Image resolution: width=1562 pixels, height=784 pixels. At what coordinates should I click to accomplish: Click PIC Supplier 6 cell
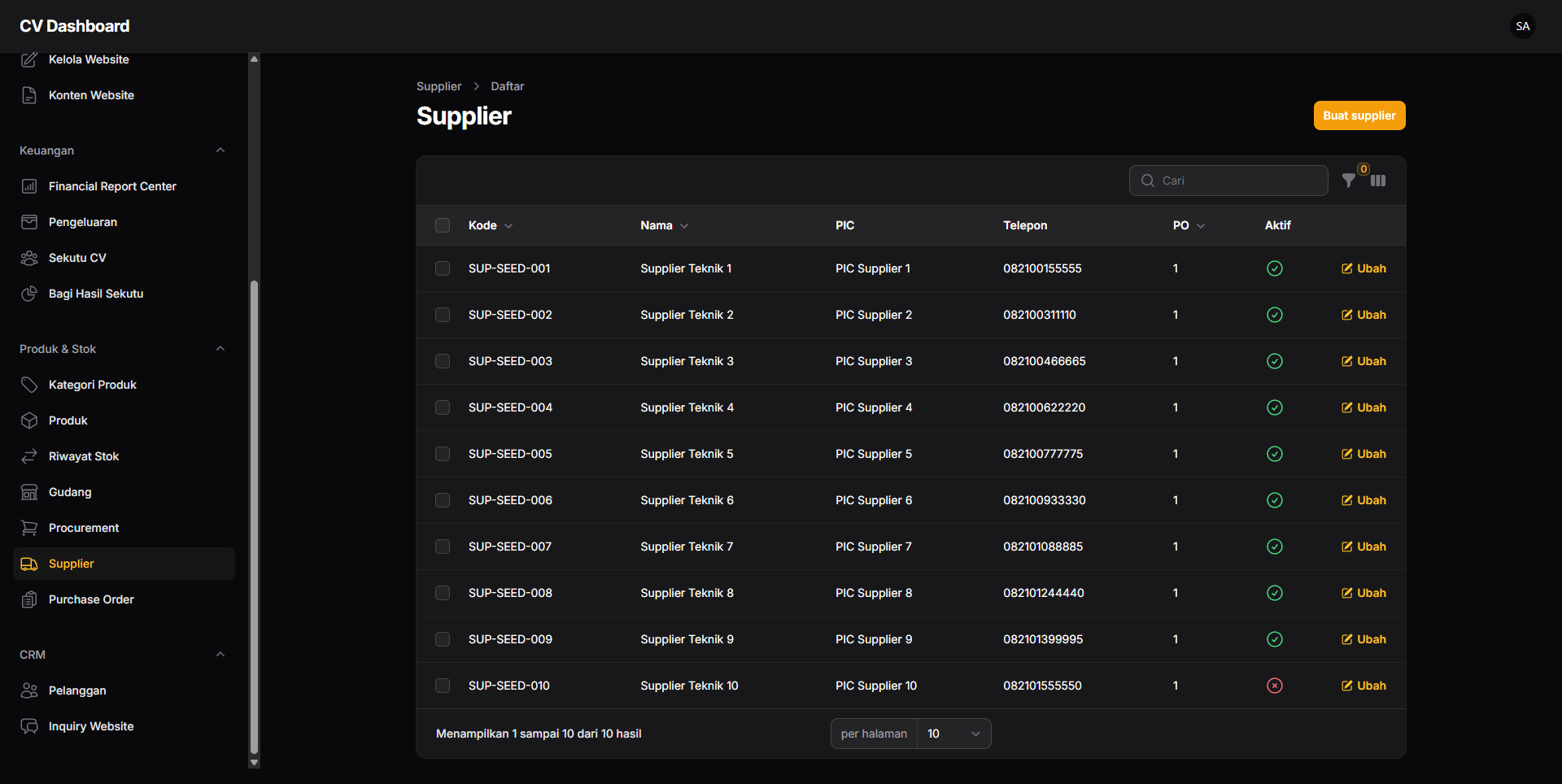[874, 500]
